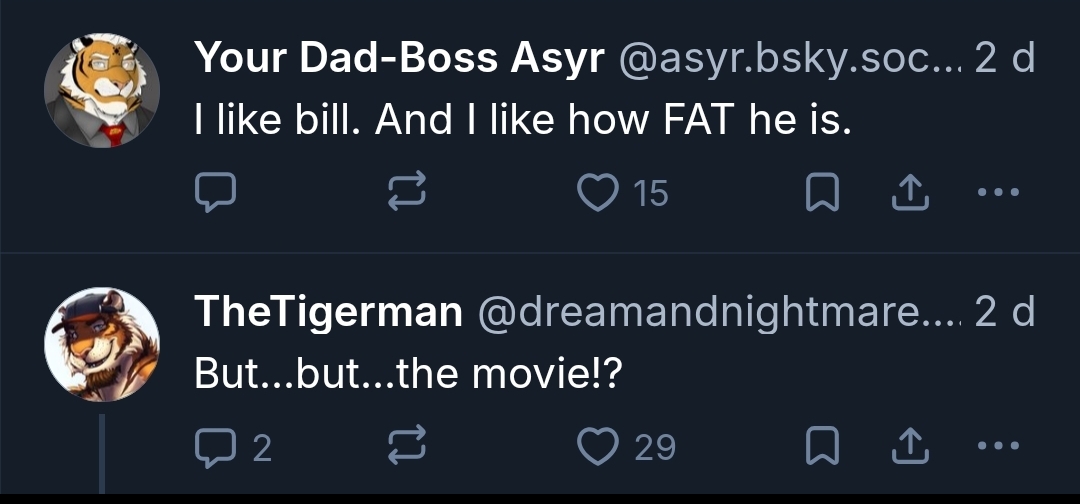Share TheTigerman's movie post
The image size is (1080, 504).
point(906,447)
